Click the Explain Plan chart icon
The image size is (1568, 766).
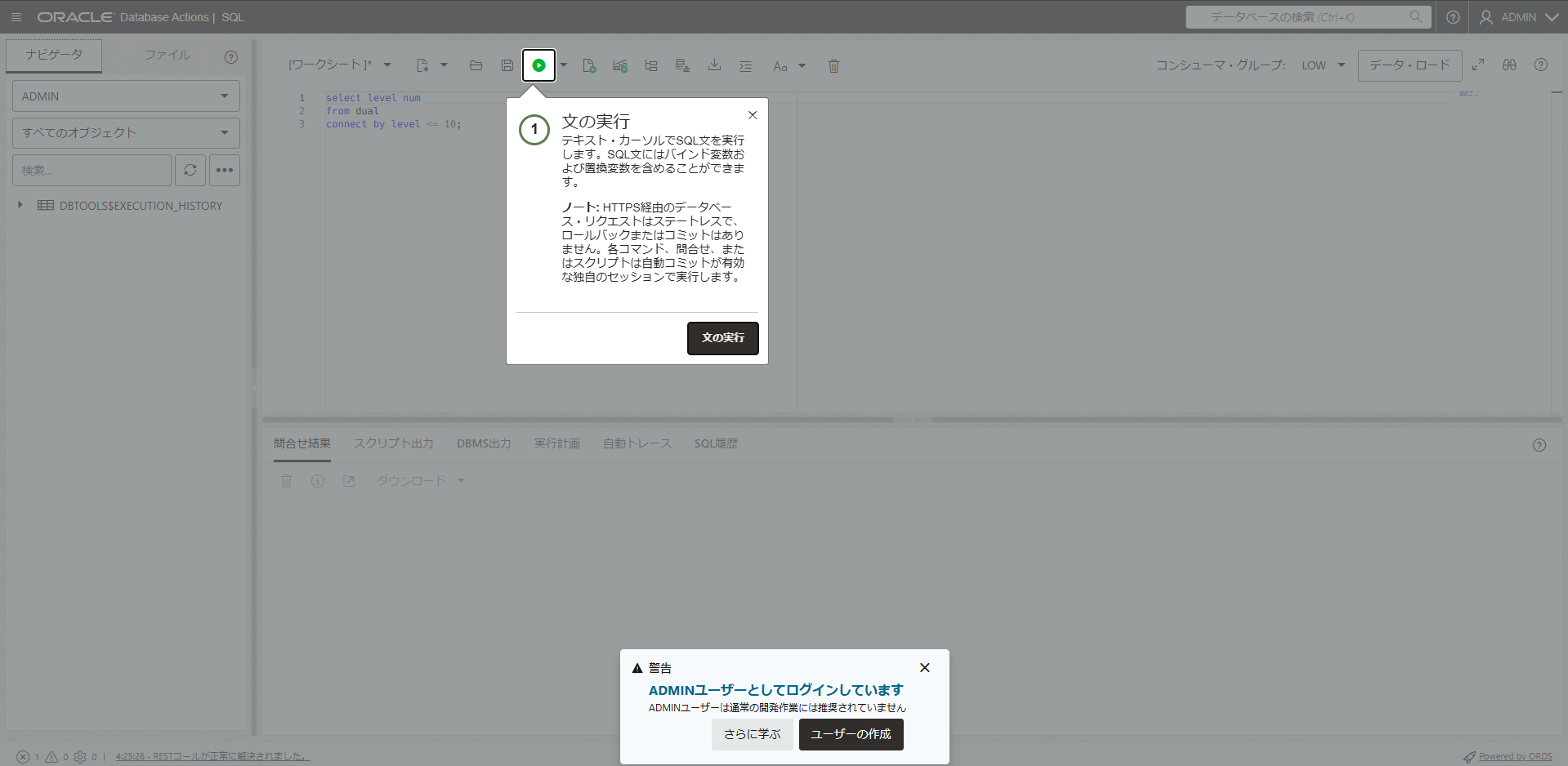(620, 65)
